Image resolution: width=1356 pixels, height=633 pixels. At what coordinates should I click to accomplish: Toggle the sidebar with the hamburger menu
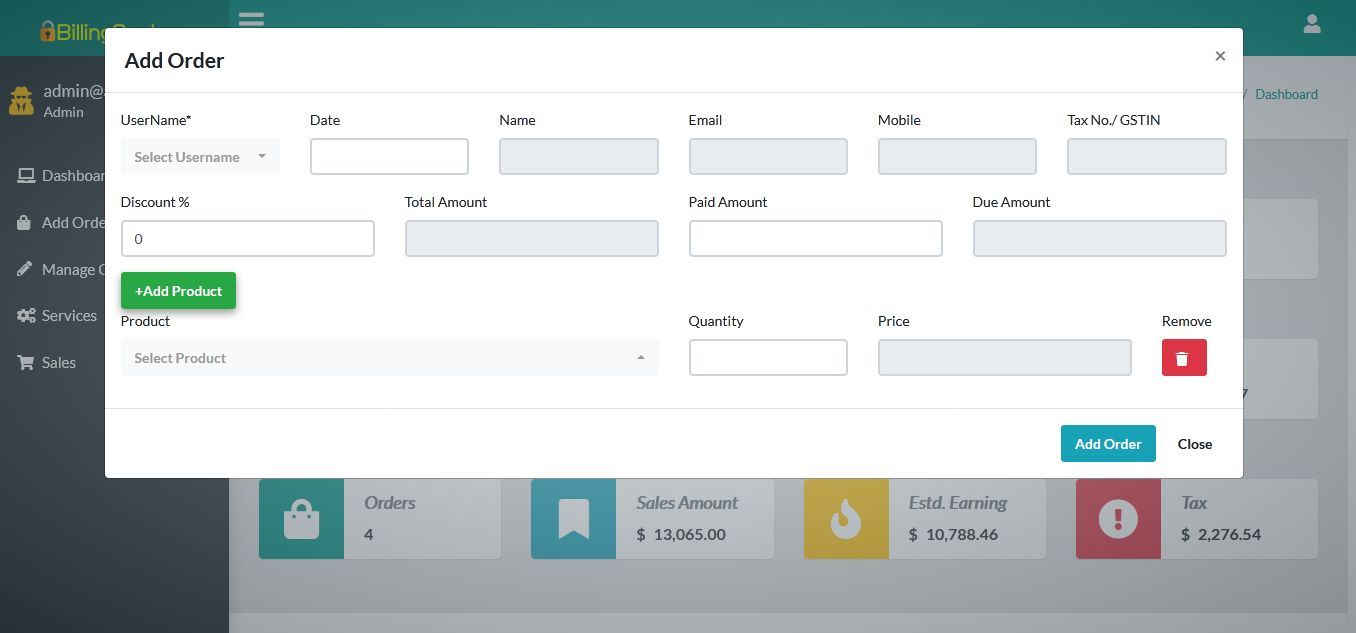point(250,19)
